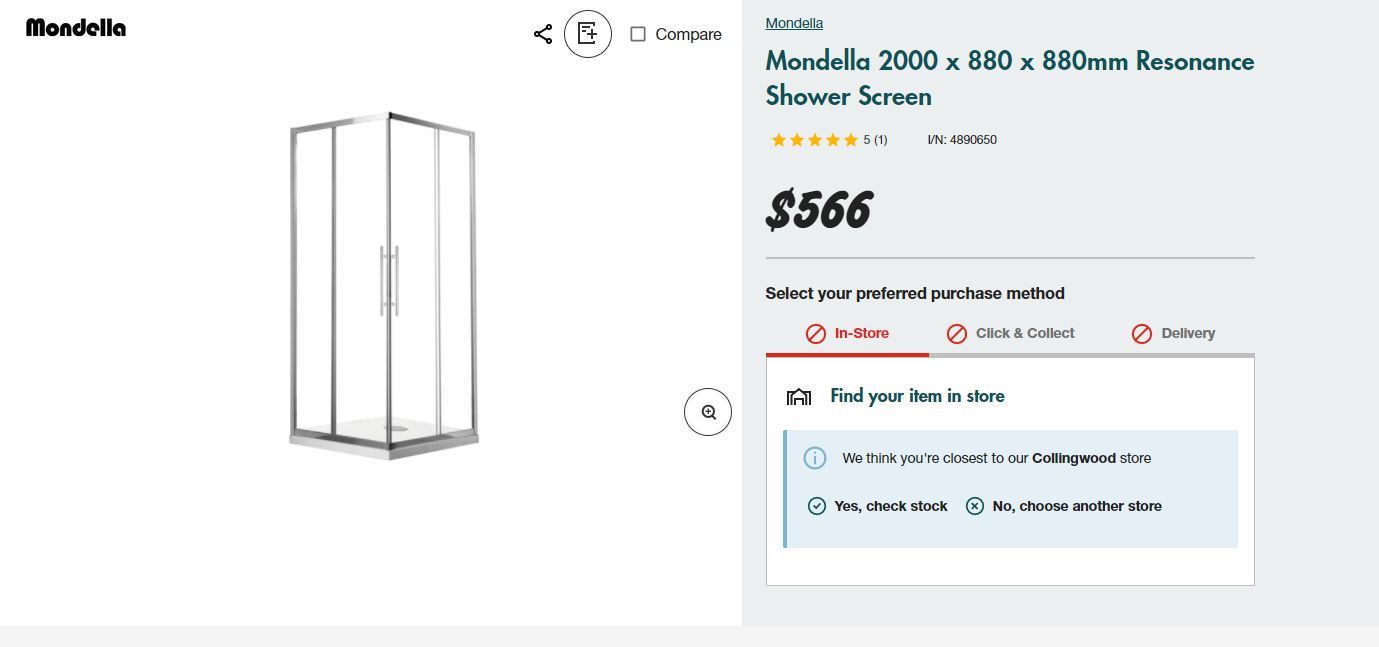Confirm Yes, check stock for Collingwood
This screenshot has width=1379, height=647.
point(890,506)
